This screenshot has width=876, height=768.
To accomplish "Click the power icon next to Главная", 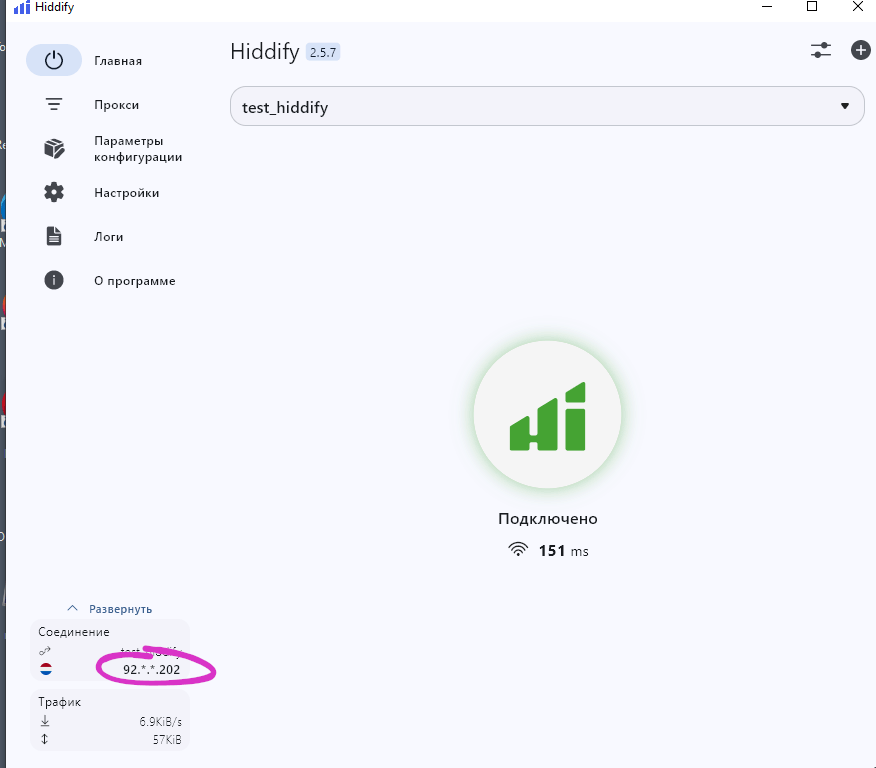I will click(54, 60).
